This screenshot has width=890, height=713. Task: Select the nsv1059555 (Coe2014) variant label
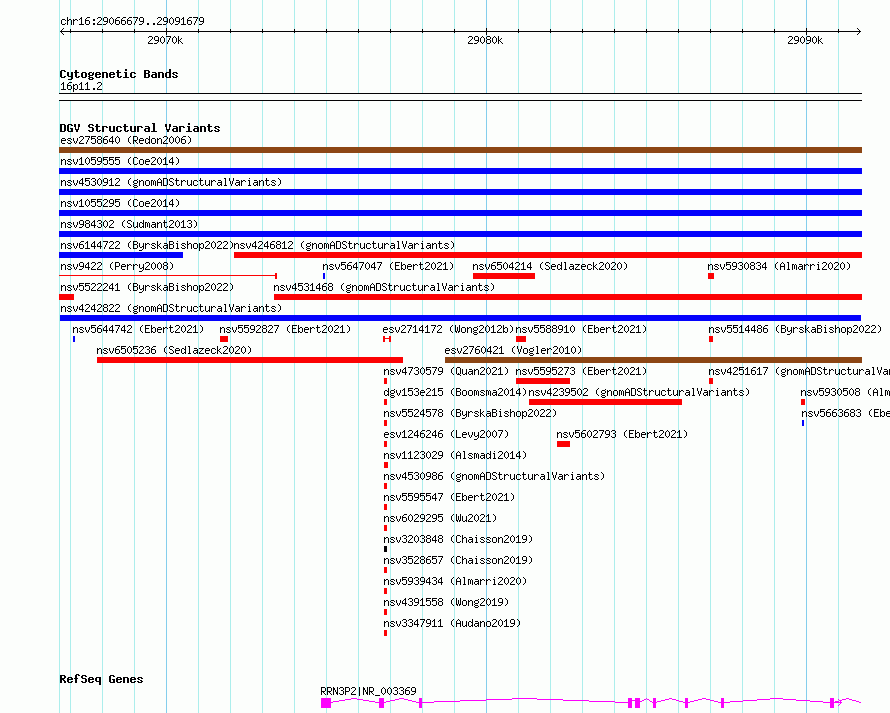tap(120, 161)
